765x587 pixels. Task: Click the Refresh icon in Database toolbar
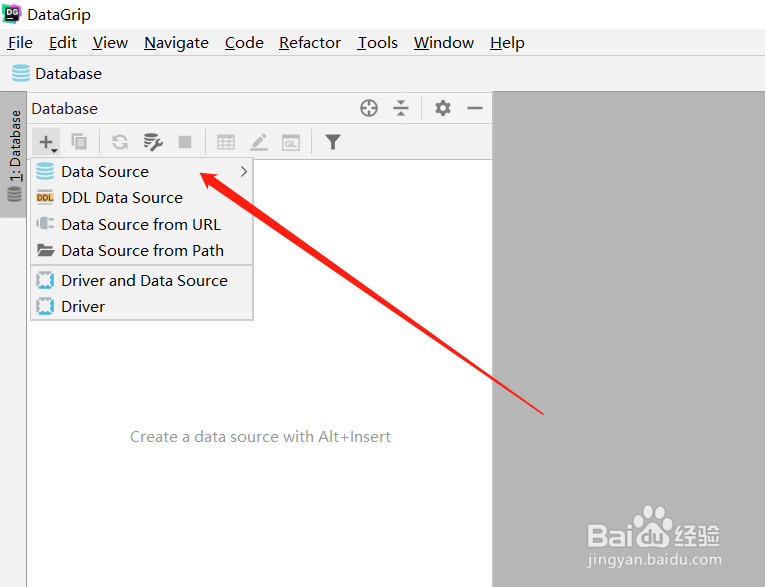coord(120,142)
